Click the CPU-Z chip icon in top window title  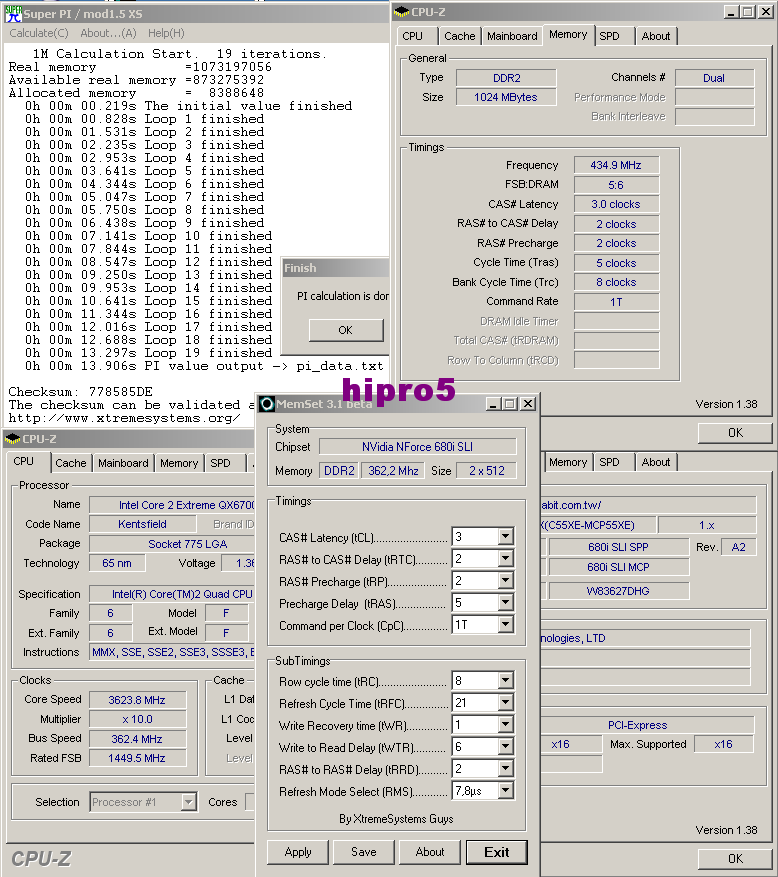(x=402, y=12)
